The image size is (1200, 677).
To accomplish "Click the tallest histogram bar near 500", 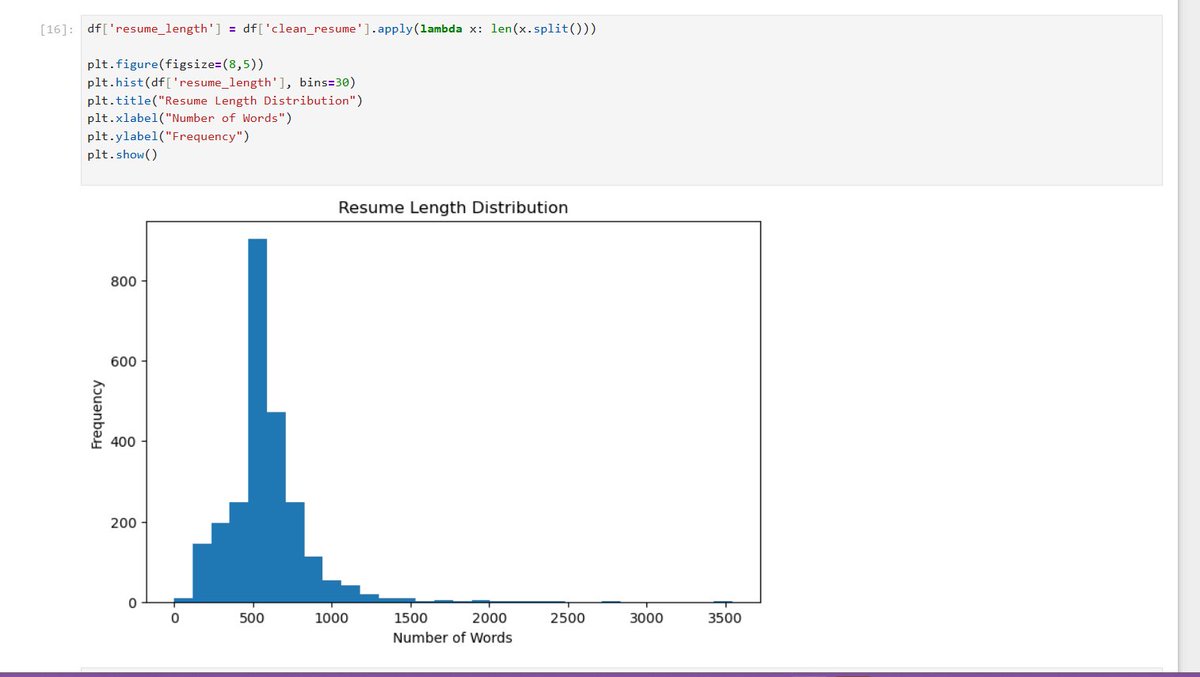I will 257,420.
